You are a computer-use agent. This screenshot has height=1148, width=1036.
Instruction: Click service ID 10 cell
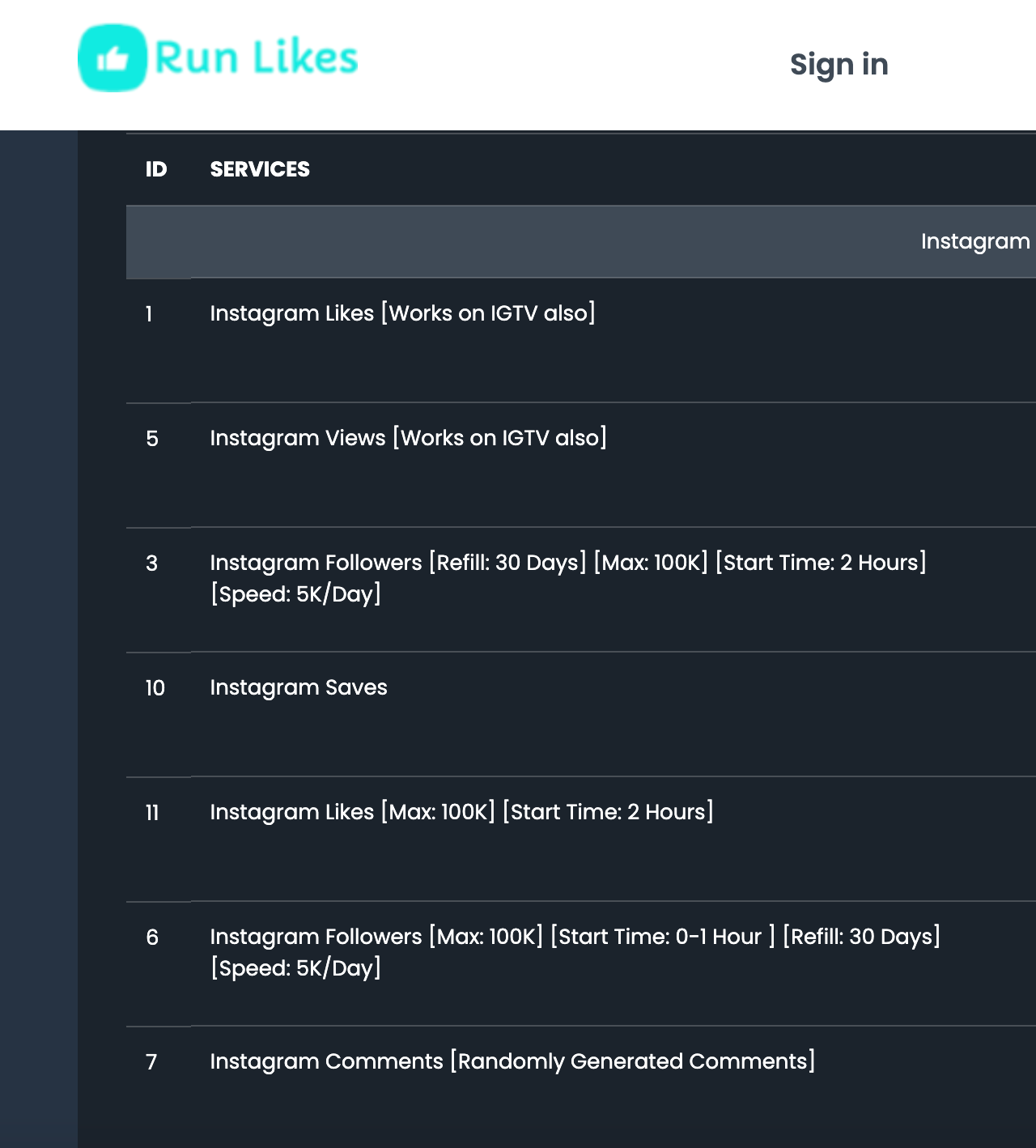pos(155,688)
